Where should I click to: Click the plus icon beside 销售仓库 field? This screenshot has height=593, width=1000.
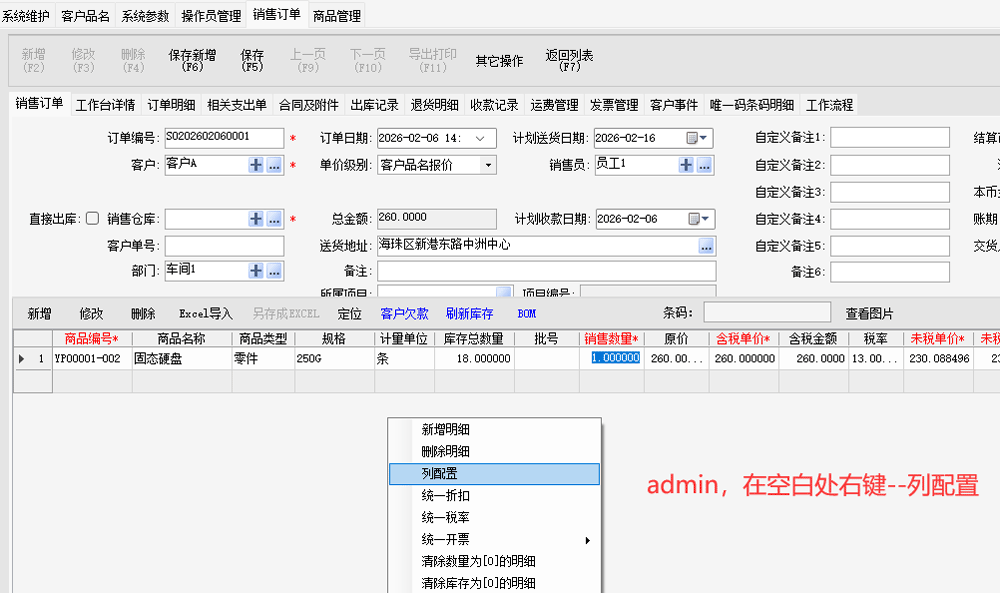point(256,219)
